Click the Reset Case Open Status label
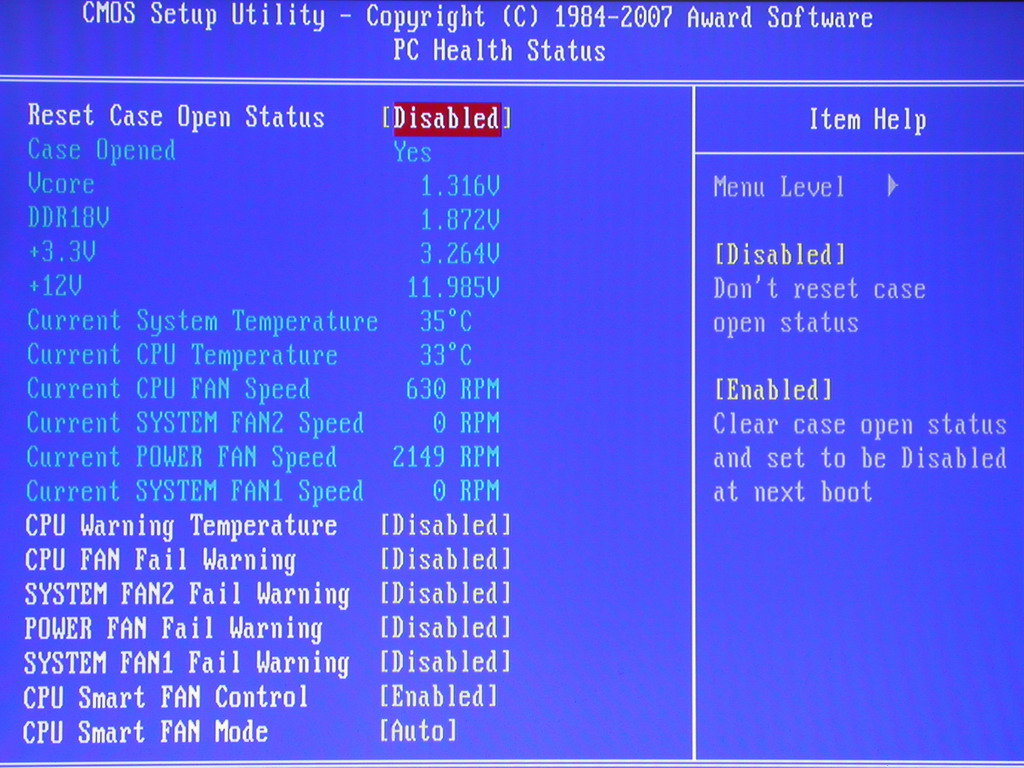Viewport: 1024px width, 768px height. 176,117
